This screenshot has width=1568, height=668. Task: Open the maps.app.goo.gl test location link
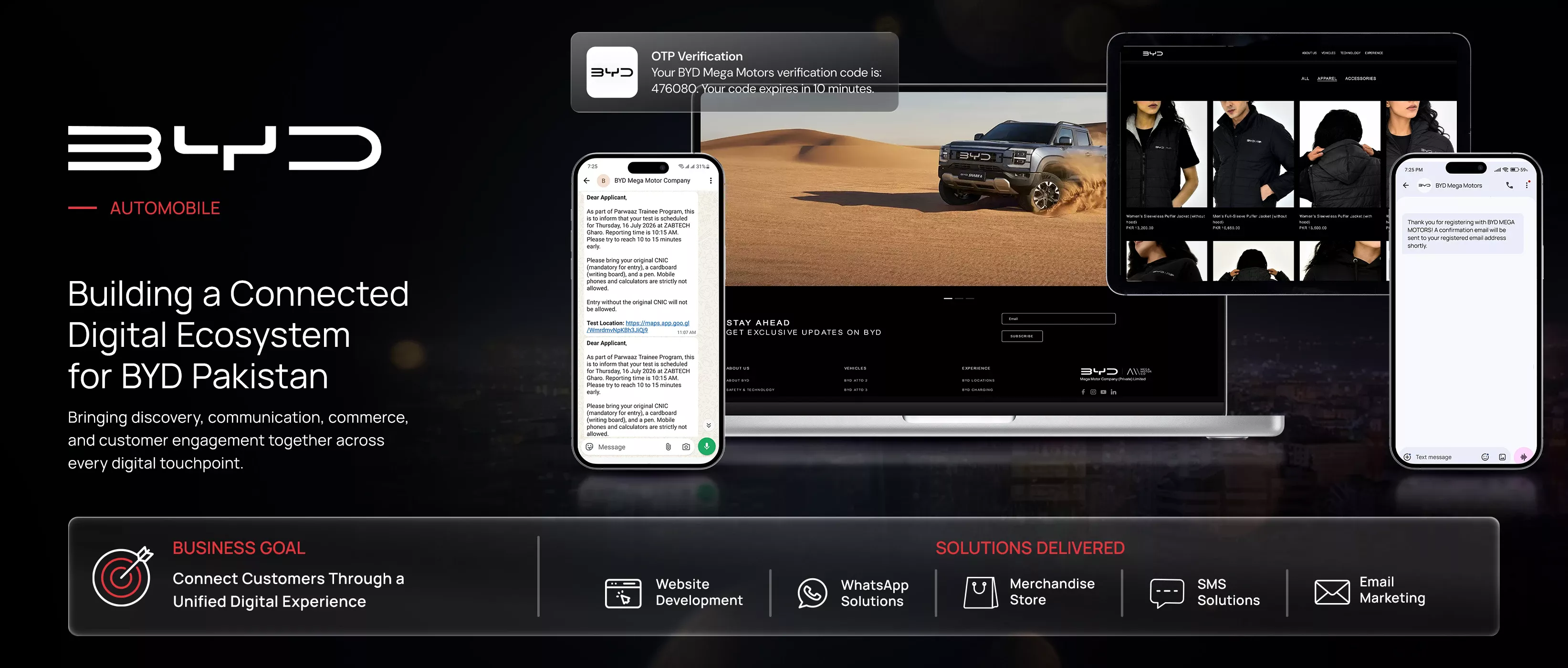tap(638, 327)
